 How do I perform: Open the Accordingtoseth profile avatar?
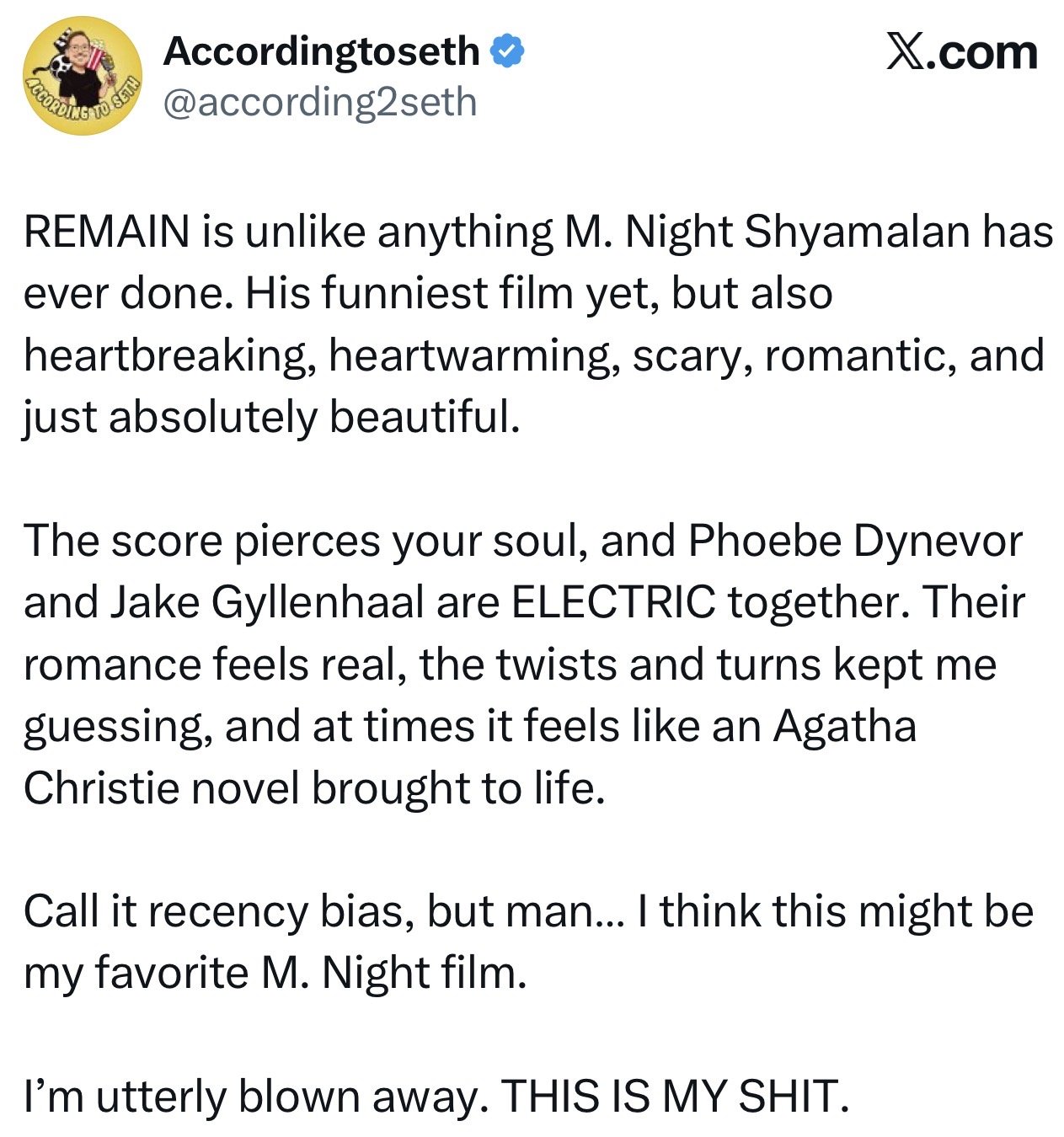[83, 76]
